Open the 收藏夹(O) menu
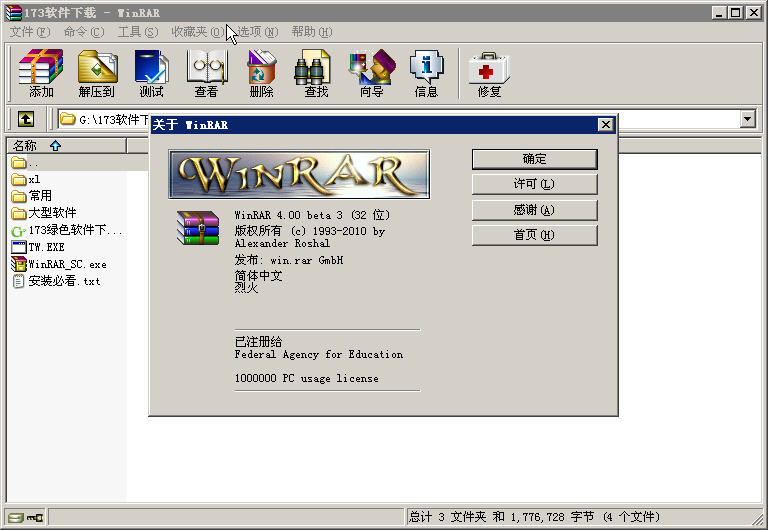Screen dimensions: 768x530 coord(198,32)
